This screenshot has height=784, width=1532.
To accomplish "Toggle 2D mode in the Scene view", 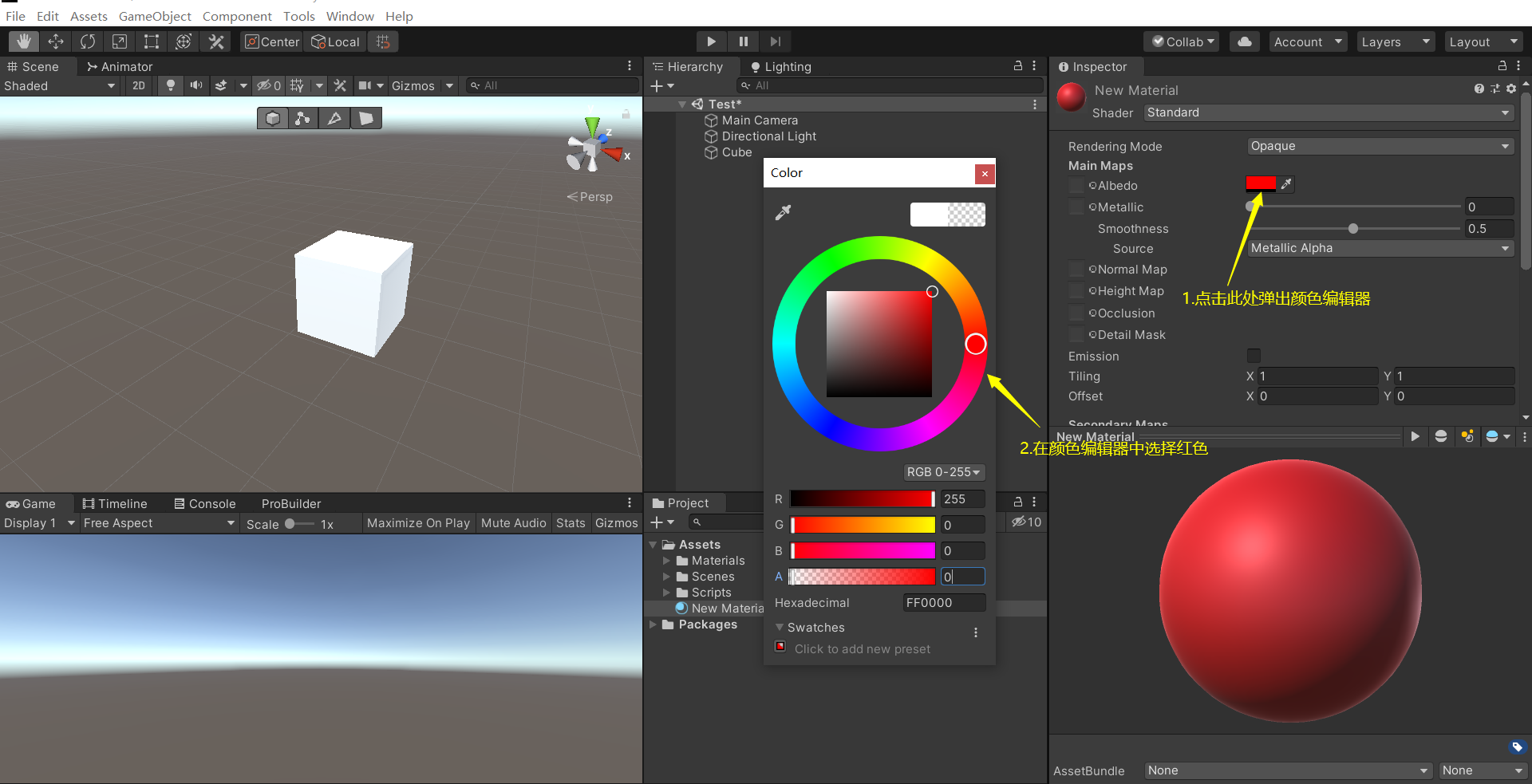I will (x=138, y=85).
